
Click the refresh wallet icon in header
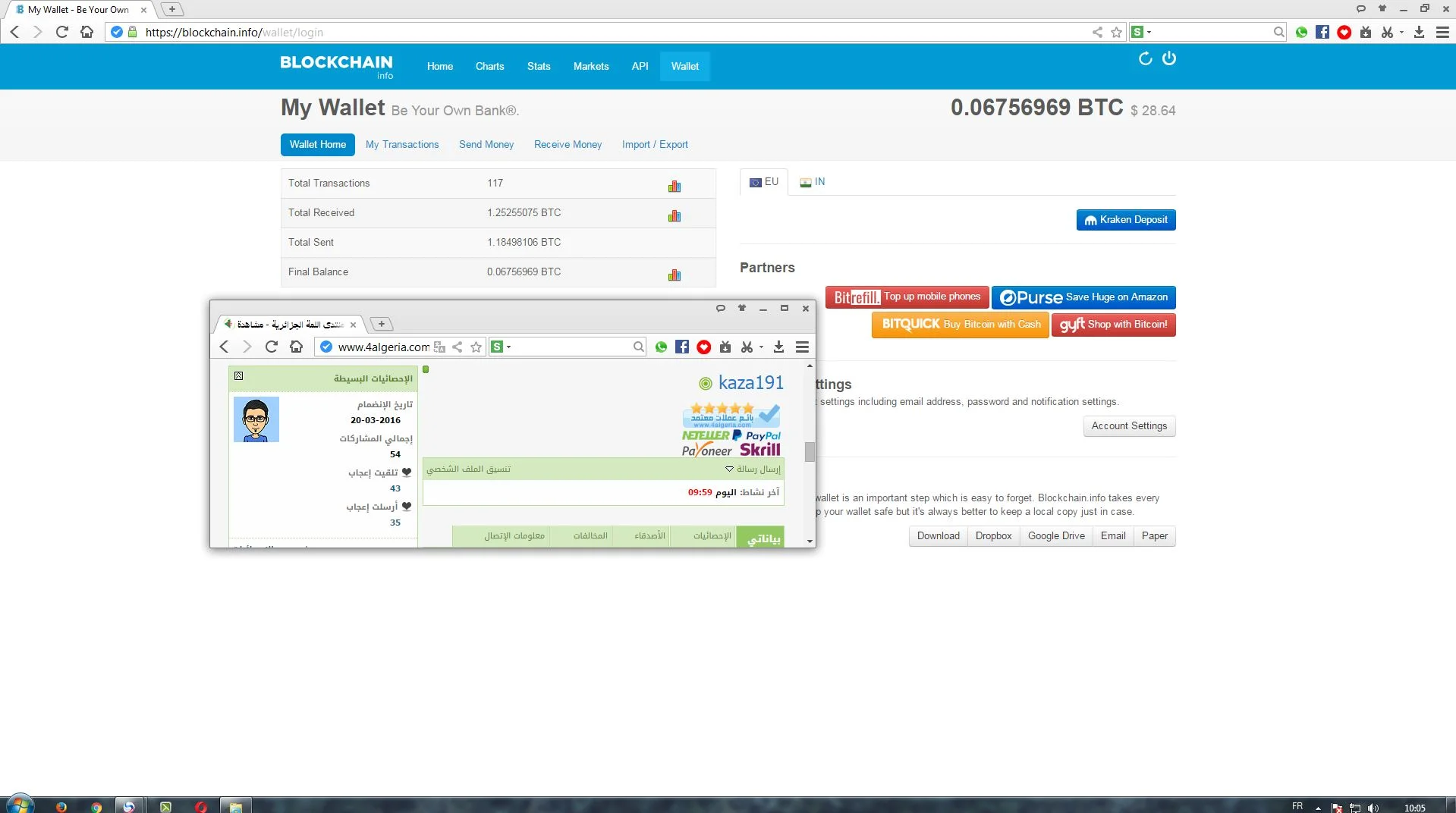click(1145, 59)
